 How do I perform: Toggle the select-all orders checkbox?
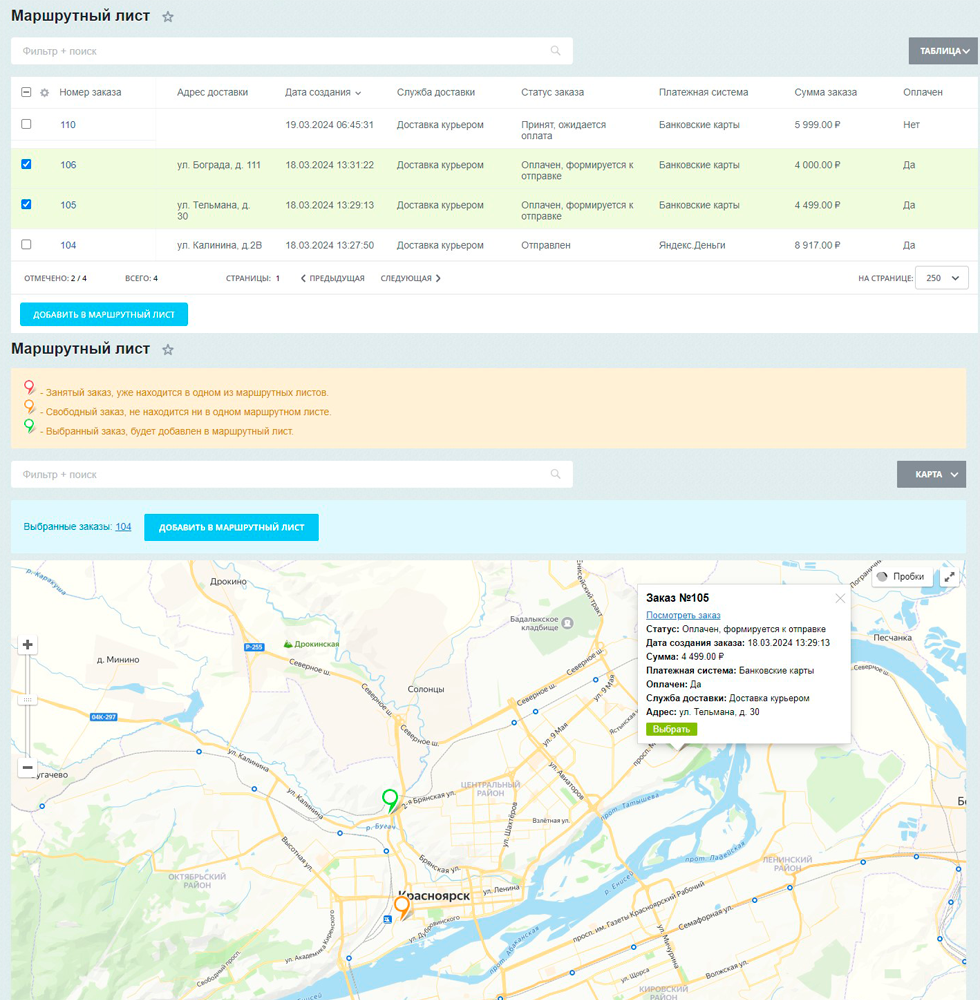pos(26,92)
